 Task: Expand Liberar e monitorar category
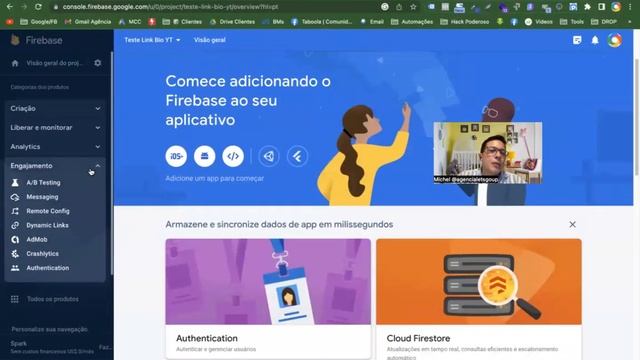pyautogui.click(x=55, y=128)
